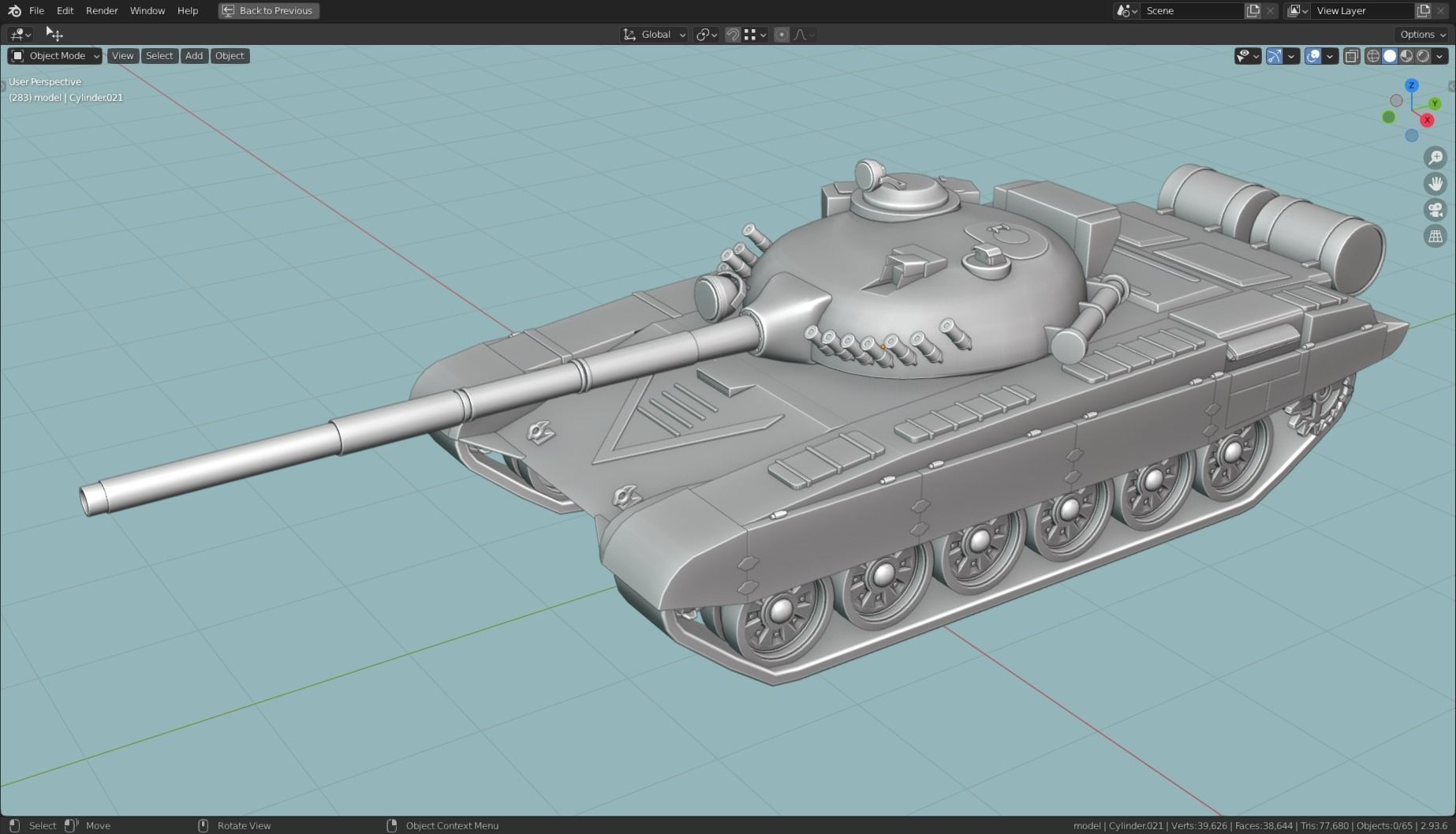Open the gizmo settings dropdown arrow
1456x834 pixels.
click(x=1291, y=56)
